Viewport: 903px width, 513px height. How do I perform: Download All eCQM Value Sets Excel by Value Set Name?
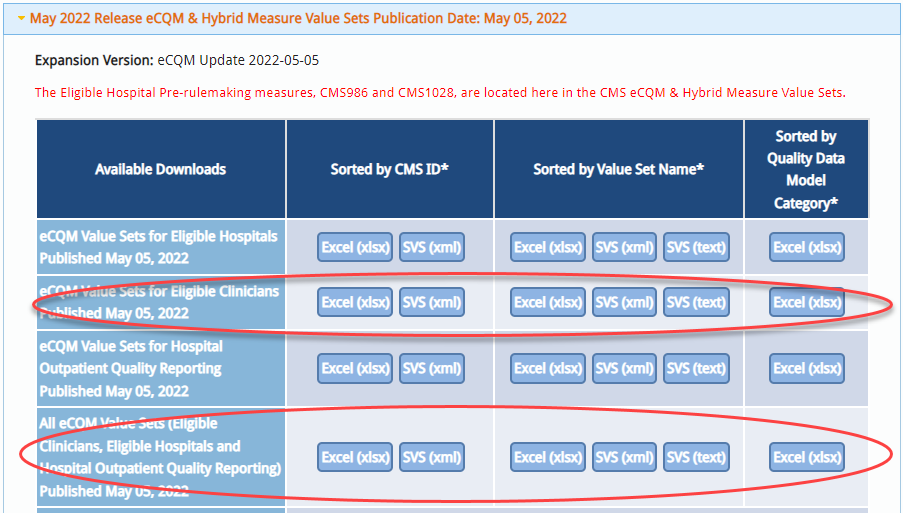pyautogui.click(x=548, y=457)
